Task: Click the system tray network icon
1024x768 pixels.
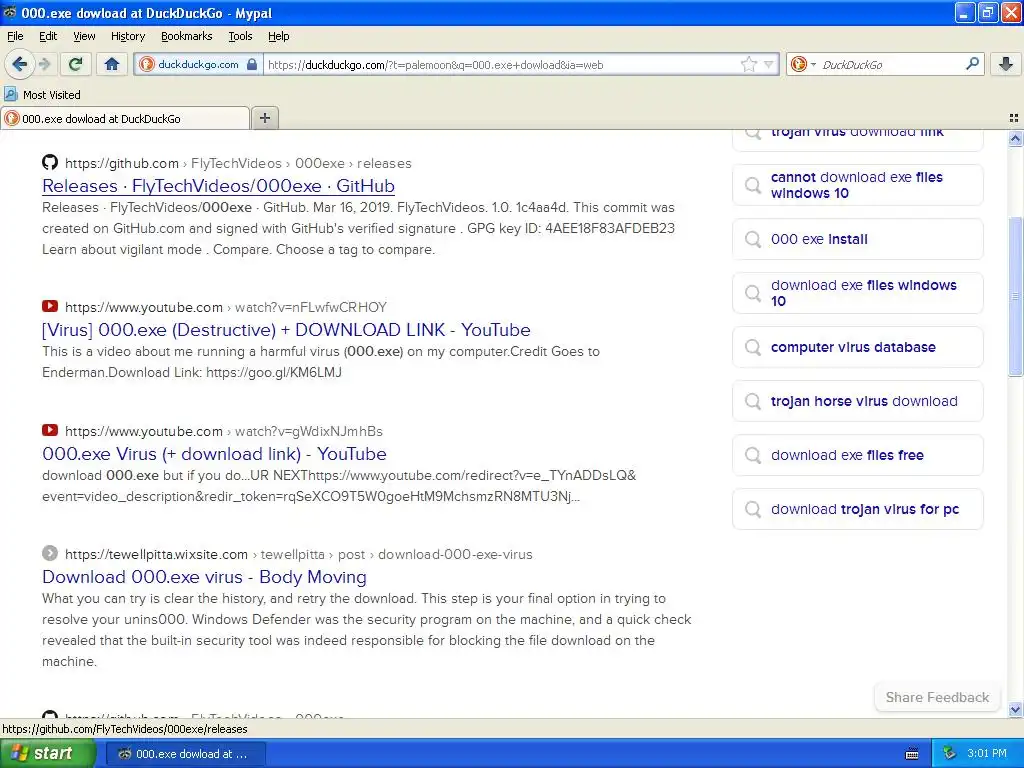Action: tap(950, 754)
